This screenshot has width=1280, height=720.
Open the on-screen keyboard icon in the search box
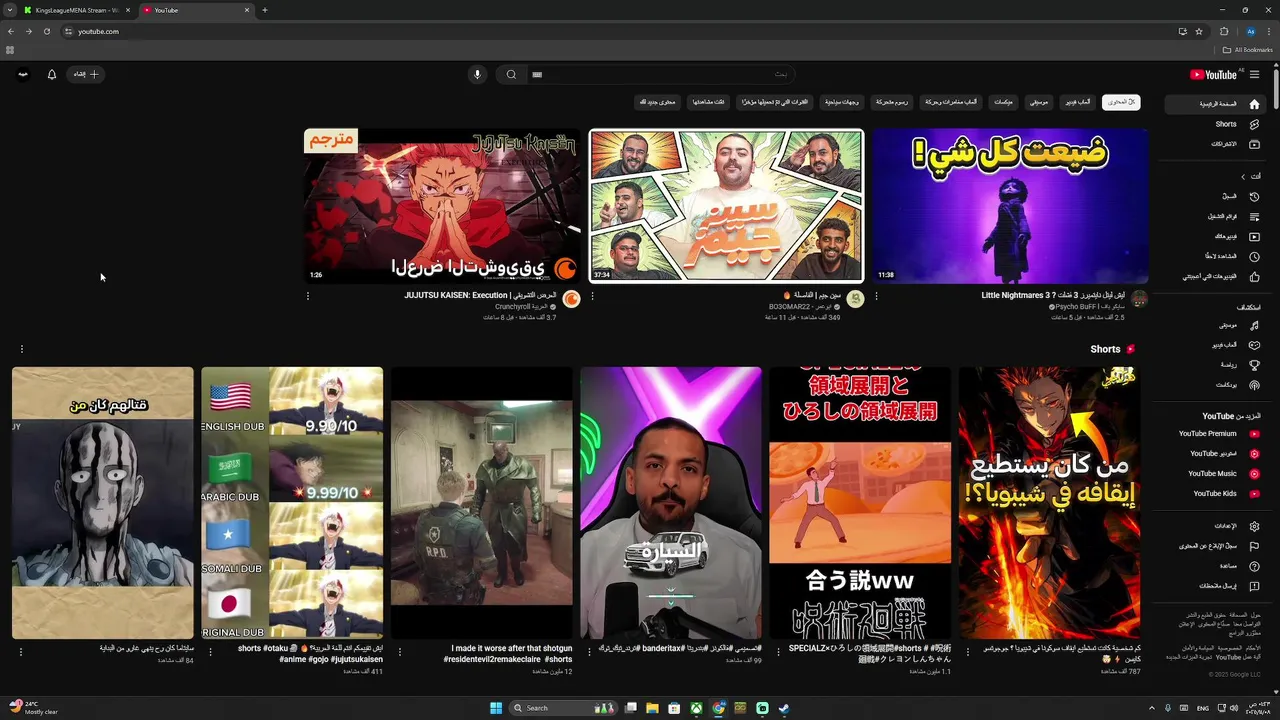tap(537, 74)
